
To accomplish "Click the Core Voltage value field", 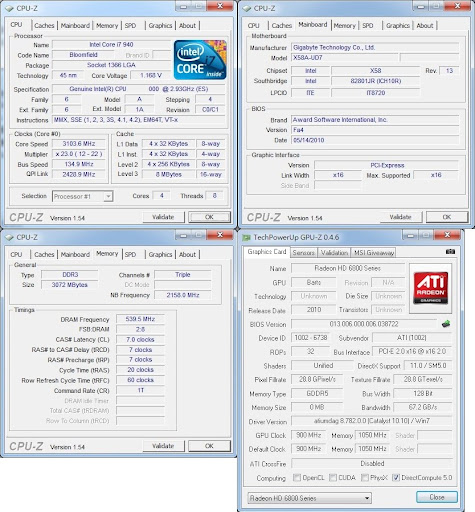I will [x=151, y=75].
